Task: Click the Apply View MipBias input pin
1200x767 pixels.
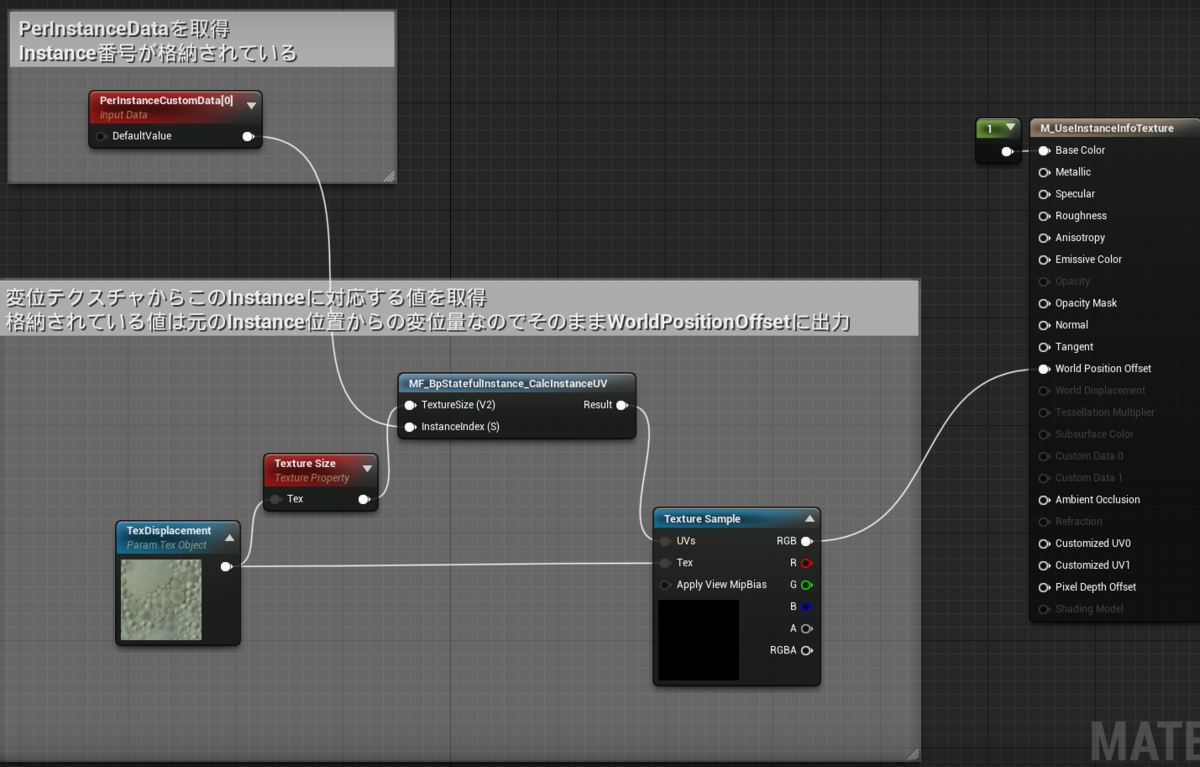Action: pos(665,585)
